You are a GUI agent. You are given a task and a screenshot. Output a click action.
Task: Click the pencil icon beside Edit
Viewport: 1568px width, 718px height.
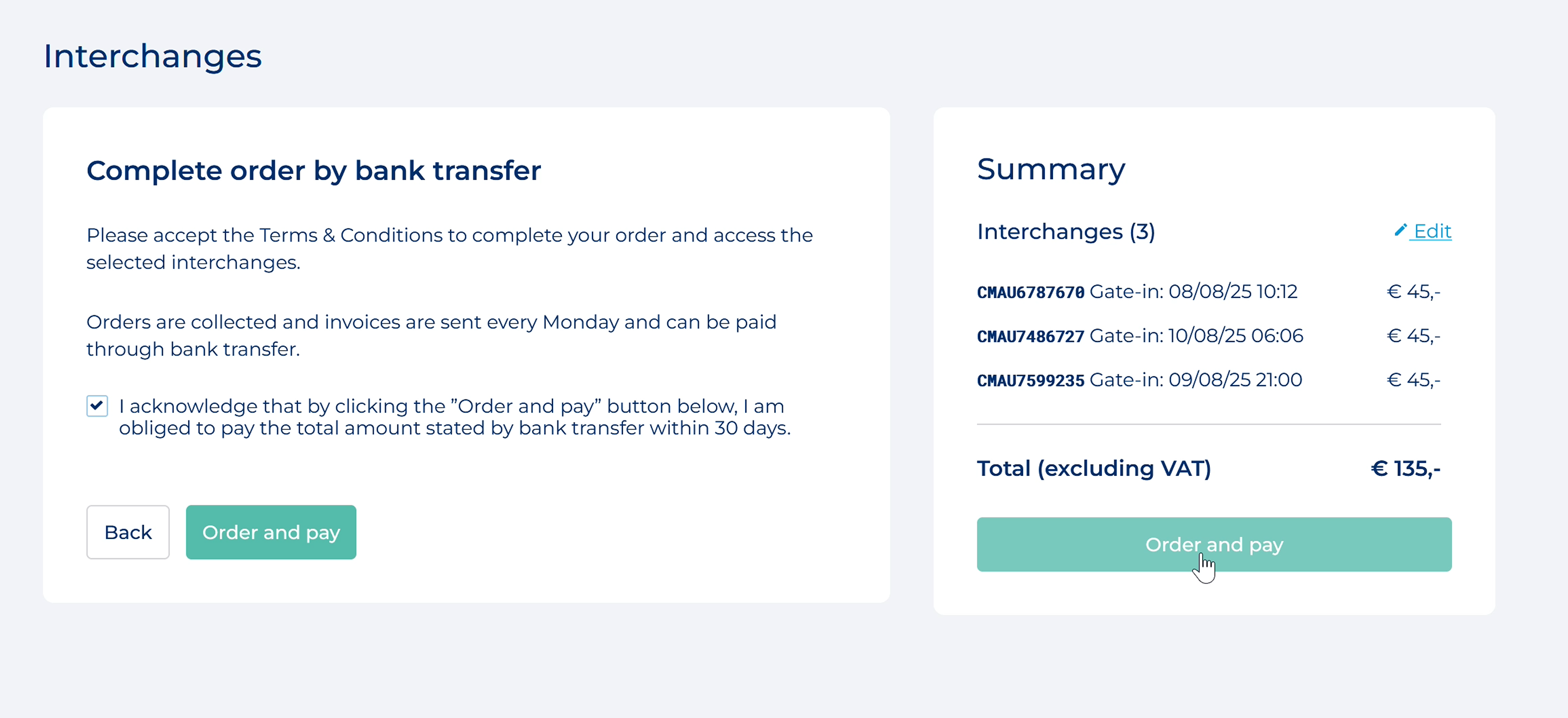click(x=1400, y=229)
